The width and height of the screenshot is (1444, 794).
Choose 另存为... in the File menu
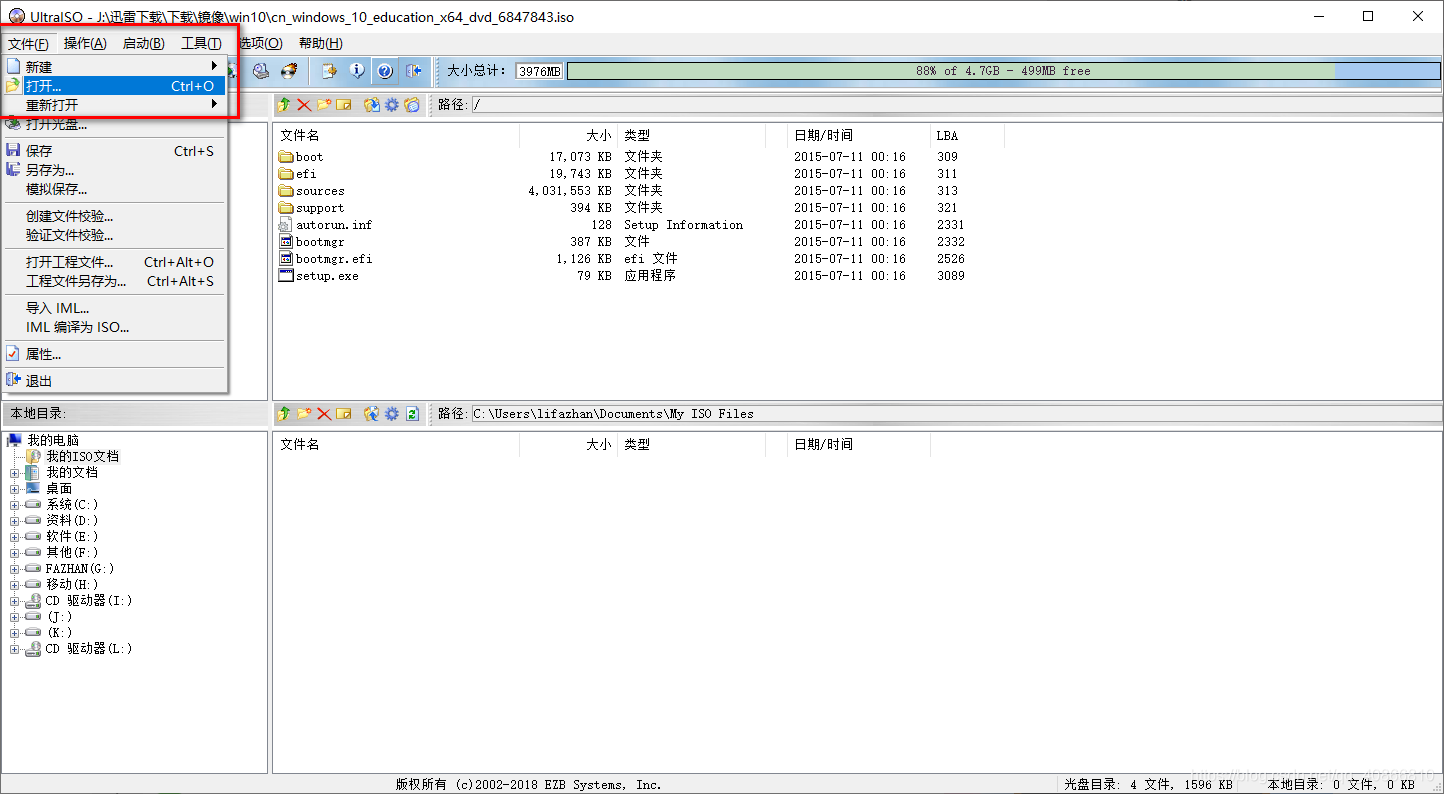115,170
